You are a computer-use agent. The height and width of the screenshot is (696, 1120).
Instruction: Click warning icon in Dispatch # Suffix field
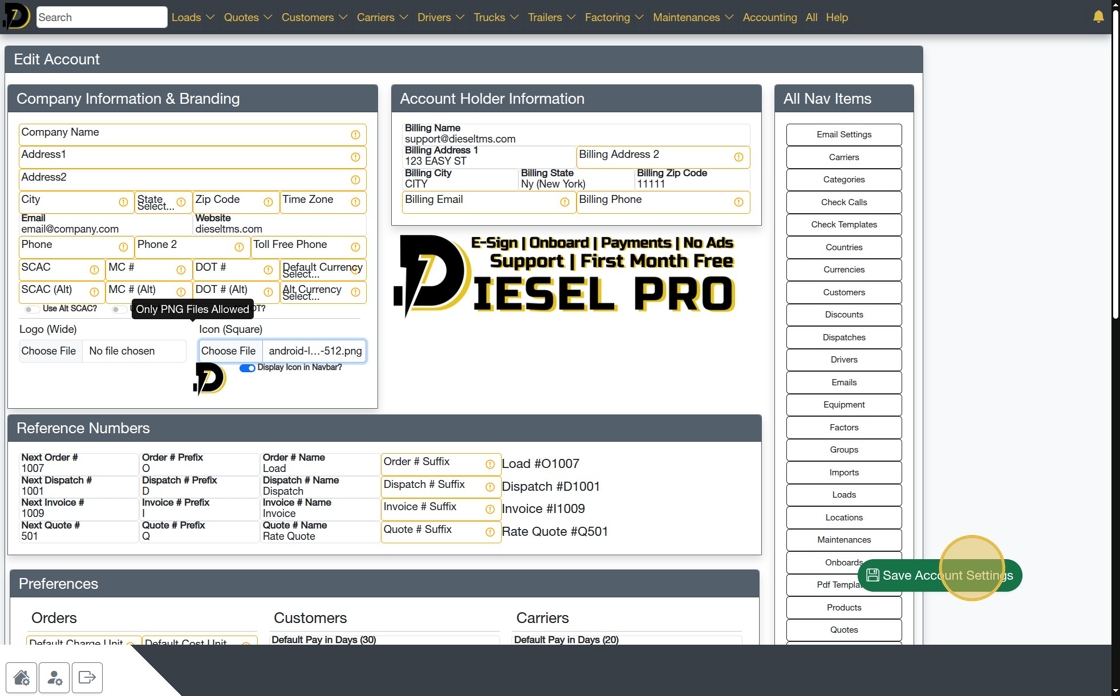click(x=490, y=487)
